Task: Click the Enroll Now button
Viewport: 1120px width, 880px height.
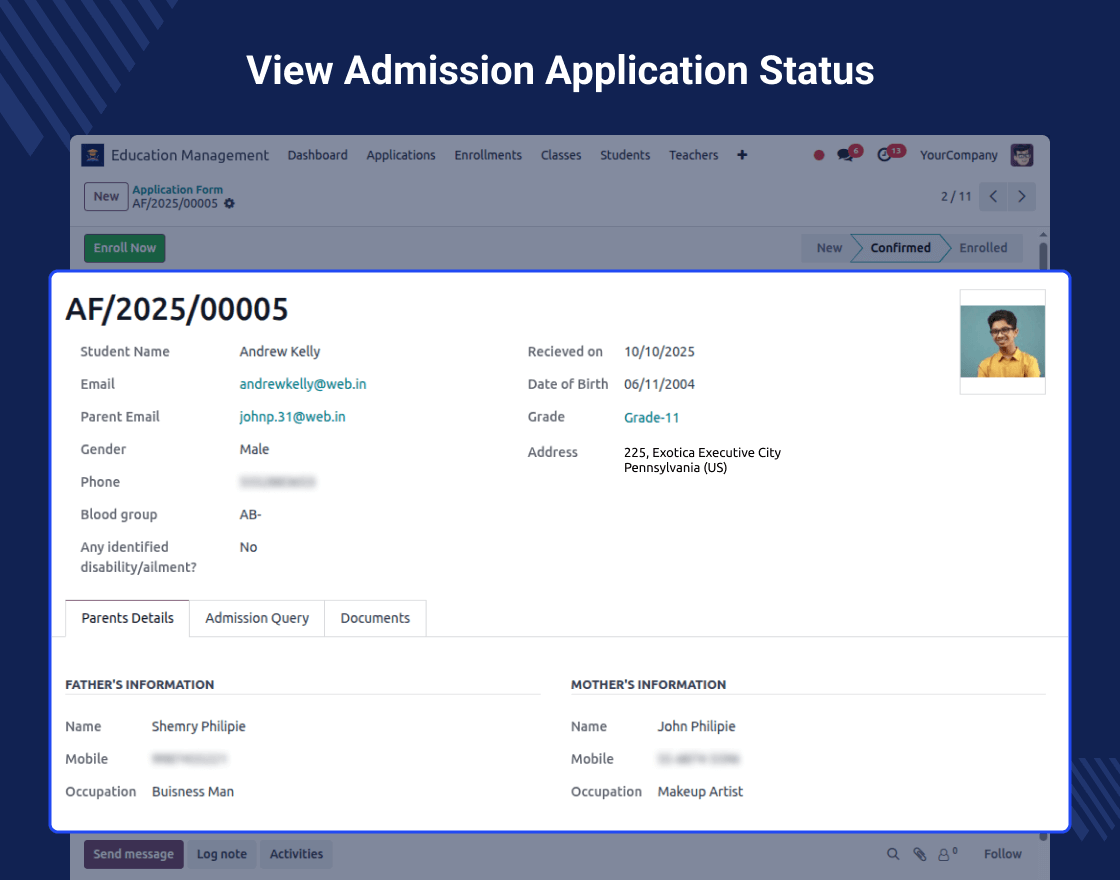Action: click(124, 248)
